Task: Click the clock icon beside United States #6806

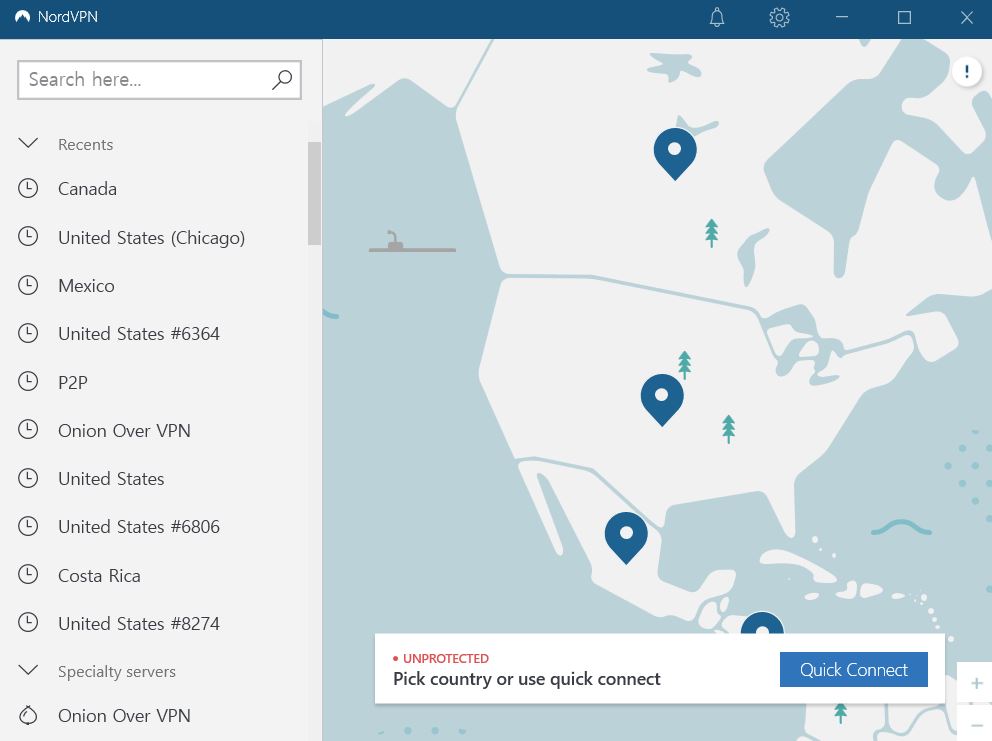Action: coord(28,526)
